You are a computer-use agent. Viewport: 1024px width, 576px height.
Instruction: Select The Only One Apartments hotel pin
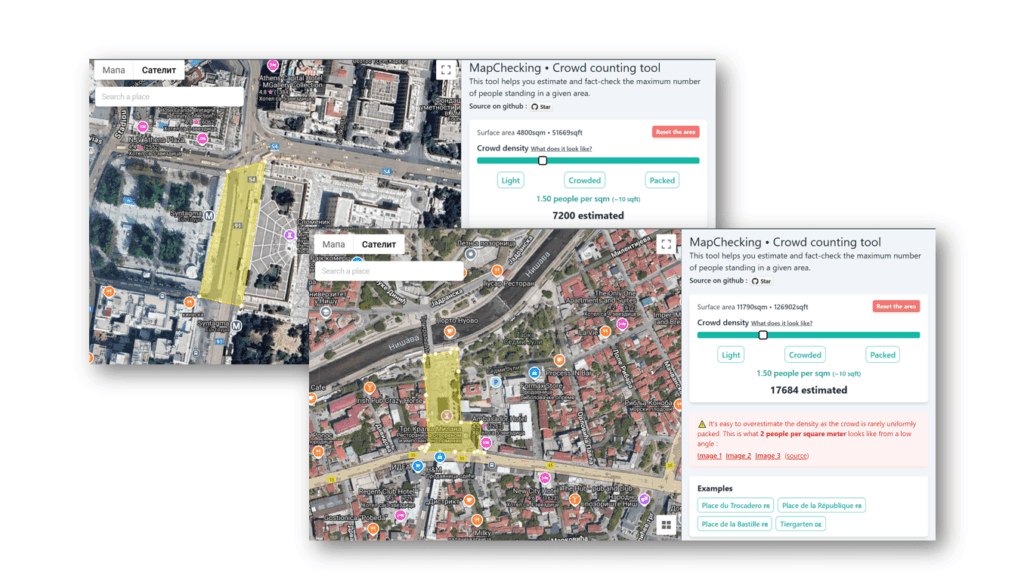[x=622, y=324]
